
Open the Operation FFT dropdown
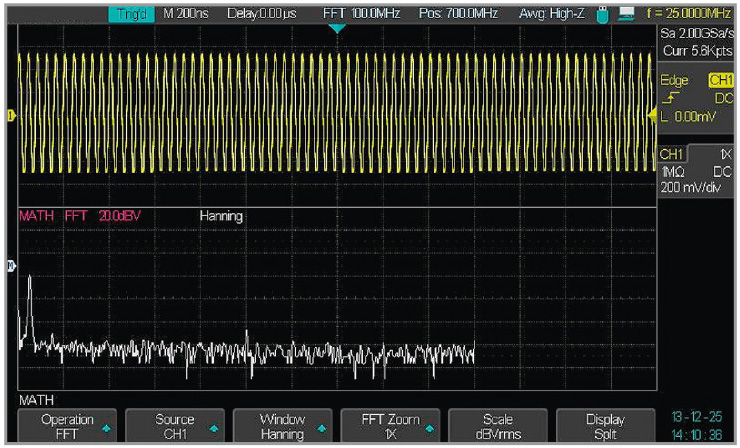tap(68, 427)
